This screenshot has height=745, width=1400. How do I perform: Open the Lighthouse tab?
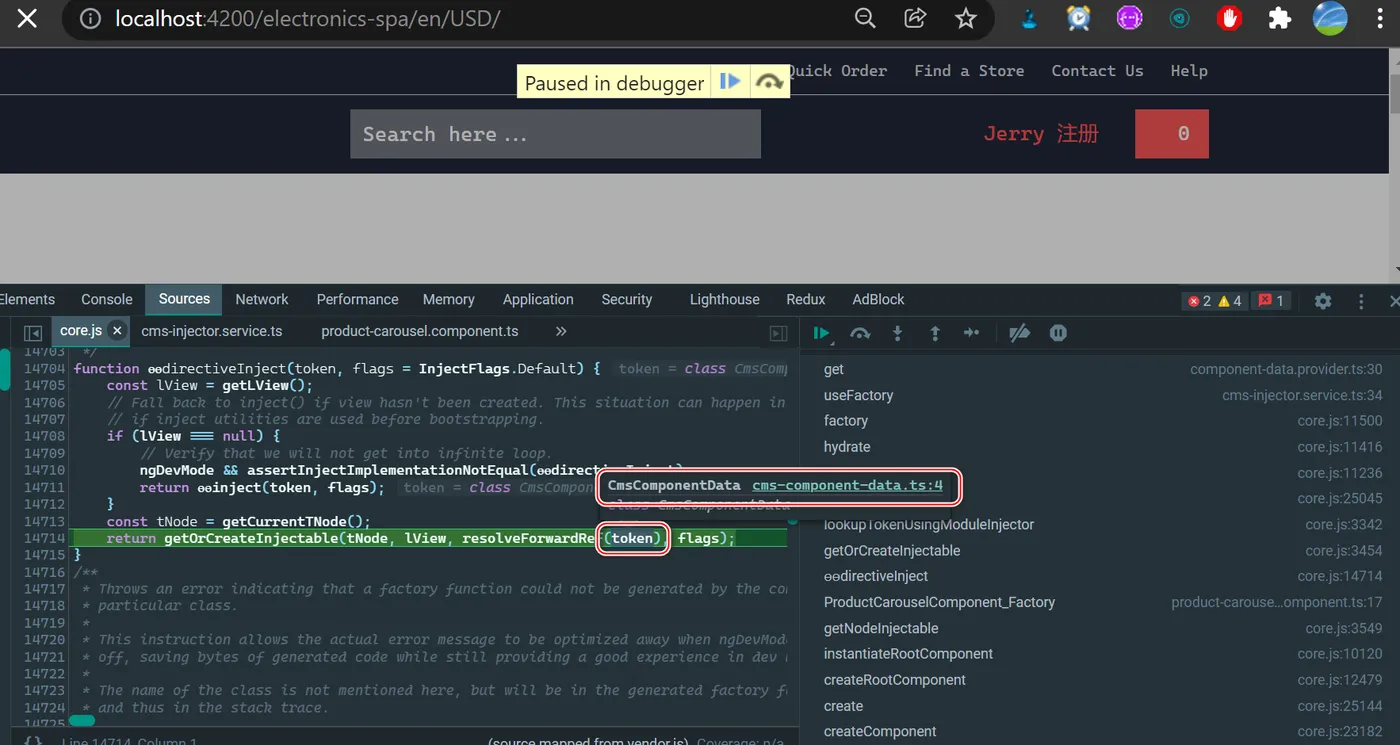pos(724,299)
